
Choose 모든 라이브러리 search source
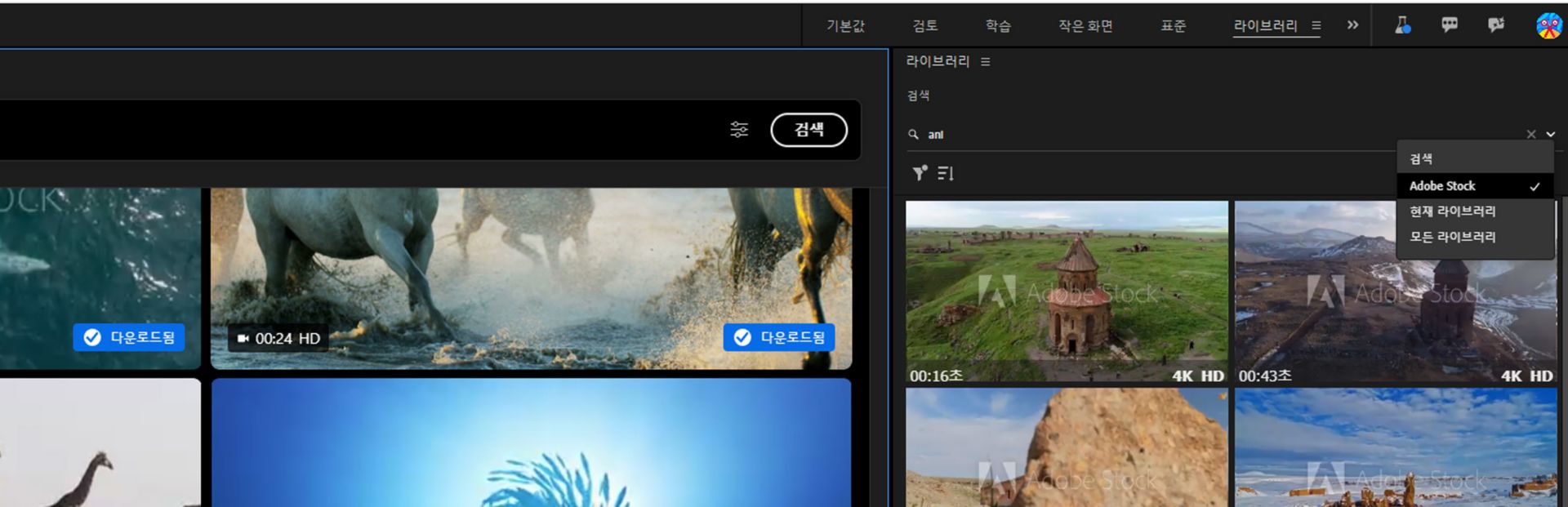click(1475, 238)
